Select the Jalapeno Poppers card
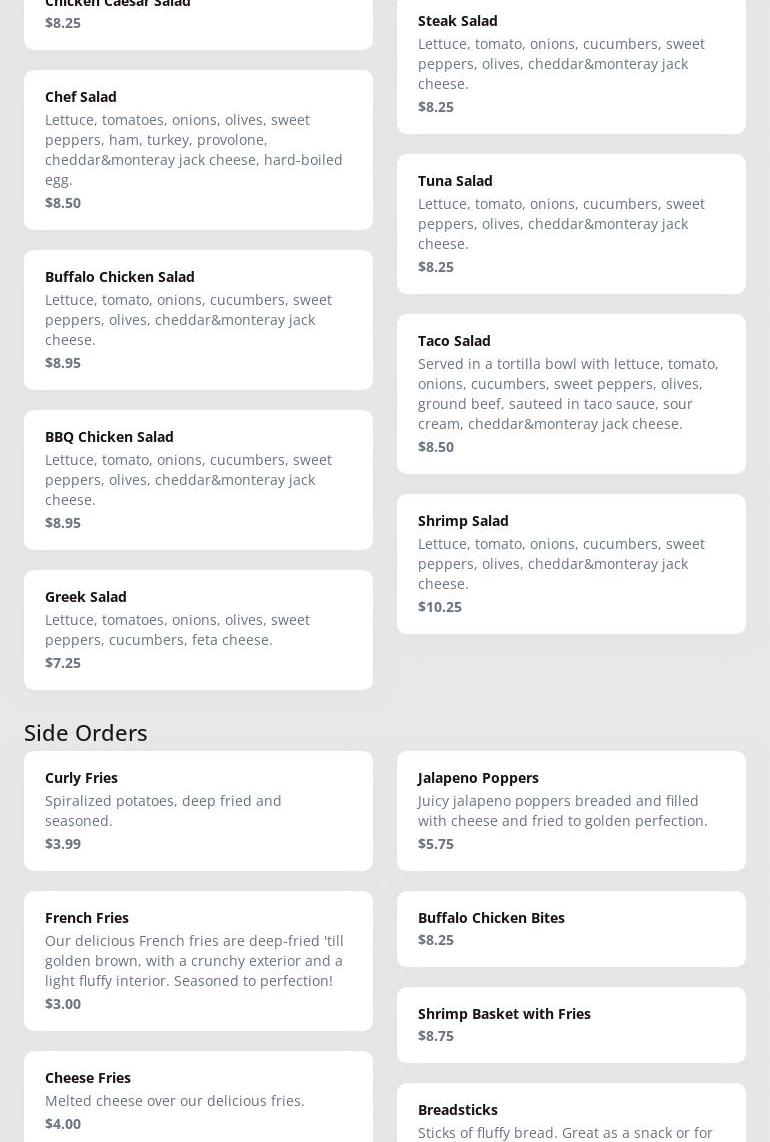The width and height of the screenshot is (770, 1142). click(571, 811)
